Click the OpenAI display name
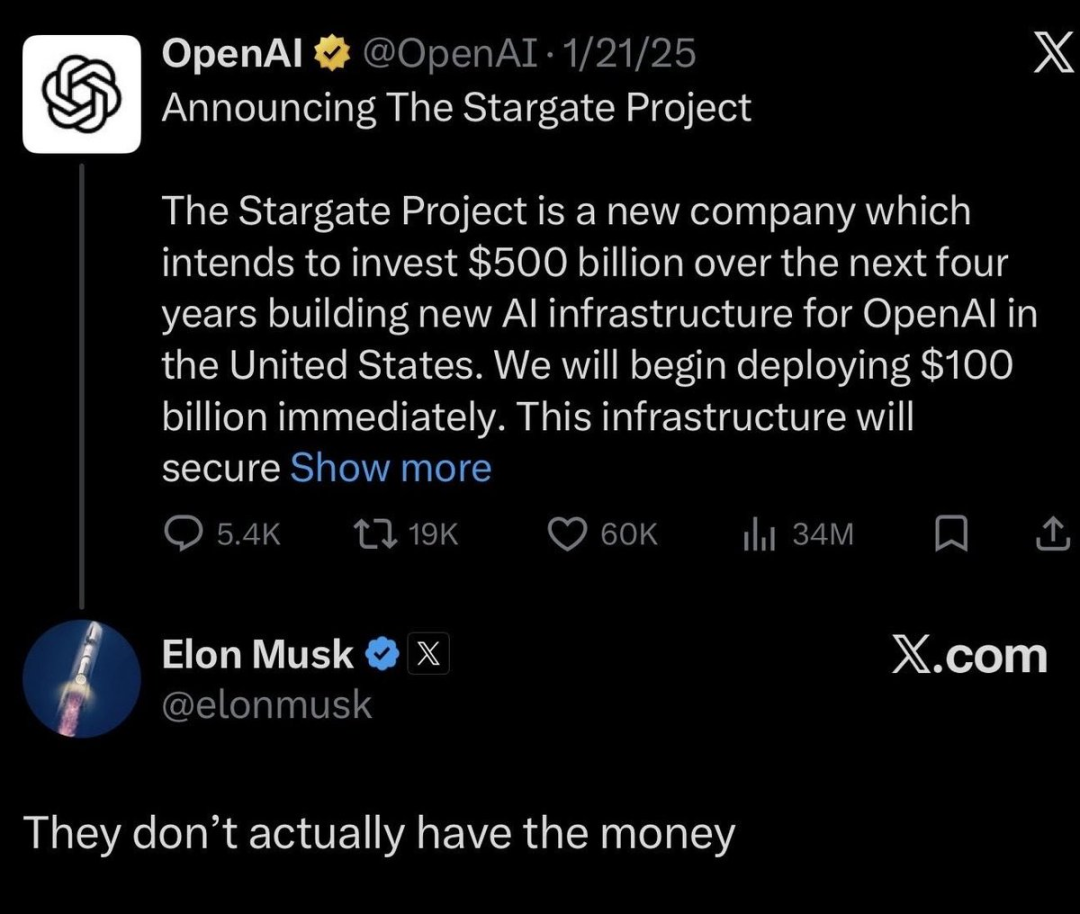Image resolution: width=1080 pixels, height=914 pixels. tap(232, 54)
